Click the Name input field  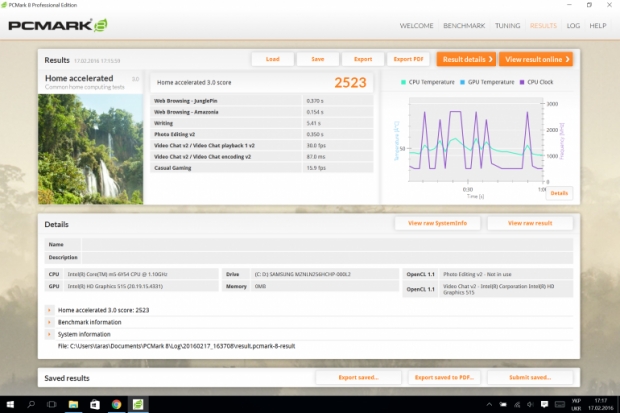click(327, 244)
